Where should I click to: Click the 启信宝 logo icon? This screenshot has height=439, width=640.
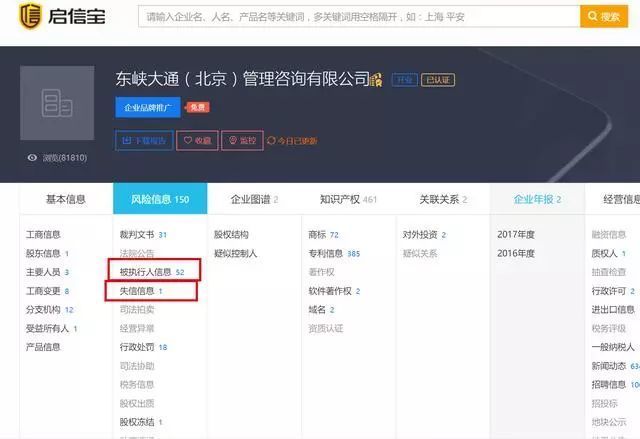click(x=31, y=17)
